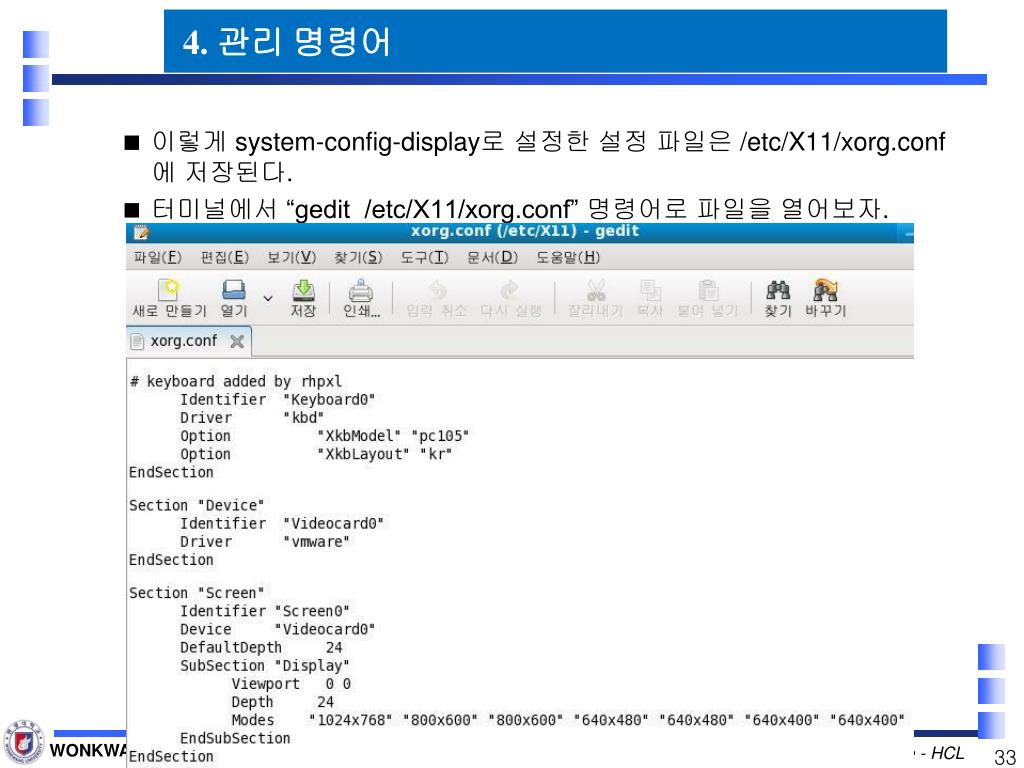Open the 편집(E) menu

[225, 257]
